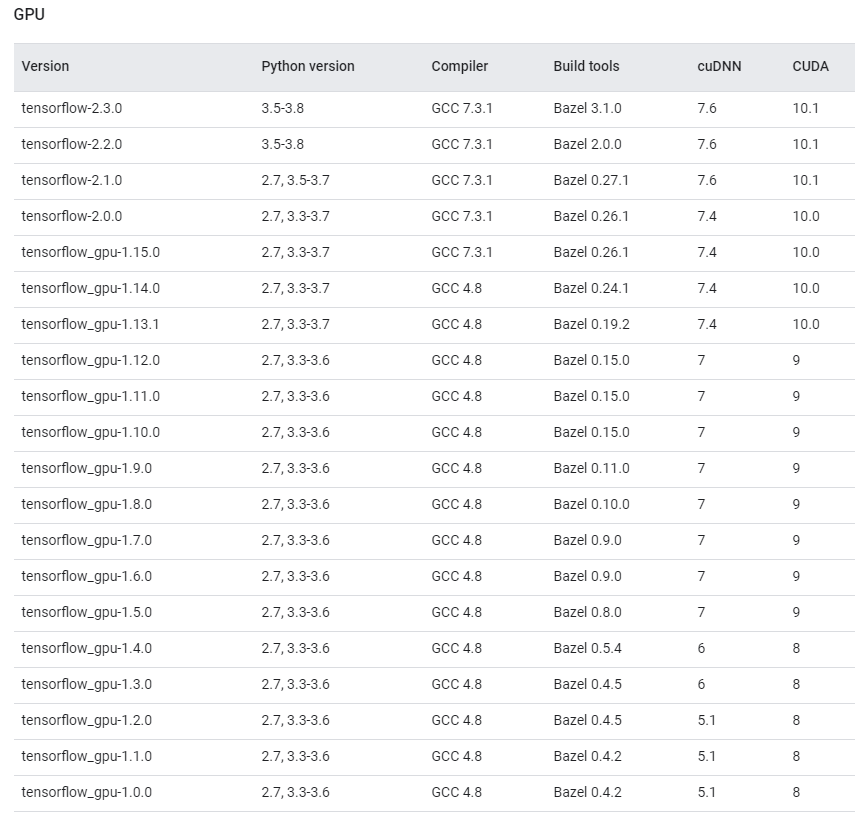
Task: Click 'GCC 7.3.1' in the tensorflow_gpu-1.15.0 row
Action: coord(461,252)
